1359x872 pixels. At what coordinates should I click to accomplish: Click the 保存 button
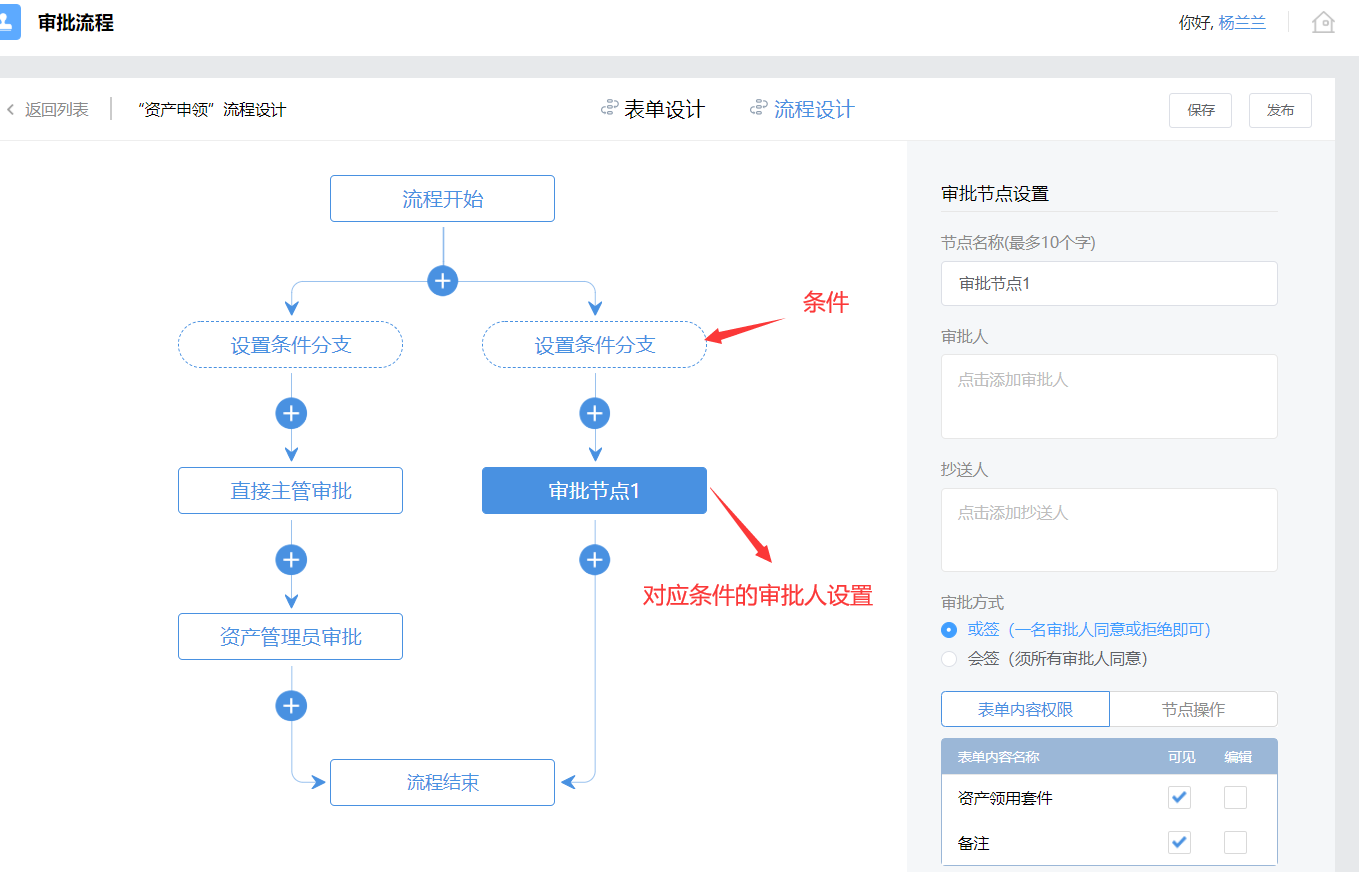coord(1200,110)
